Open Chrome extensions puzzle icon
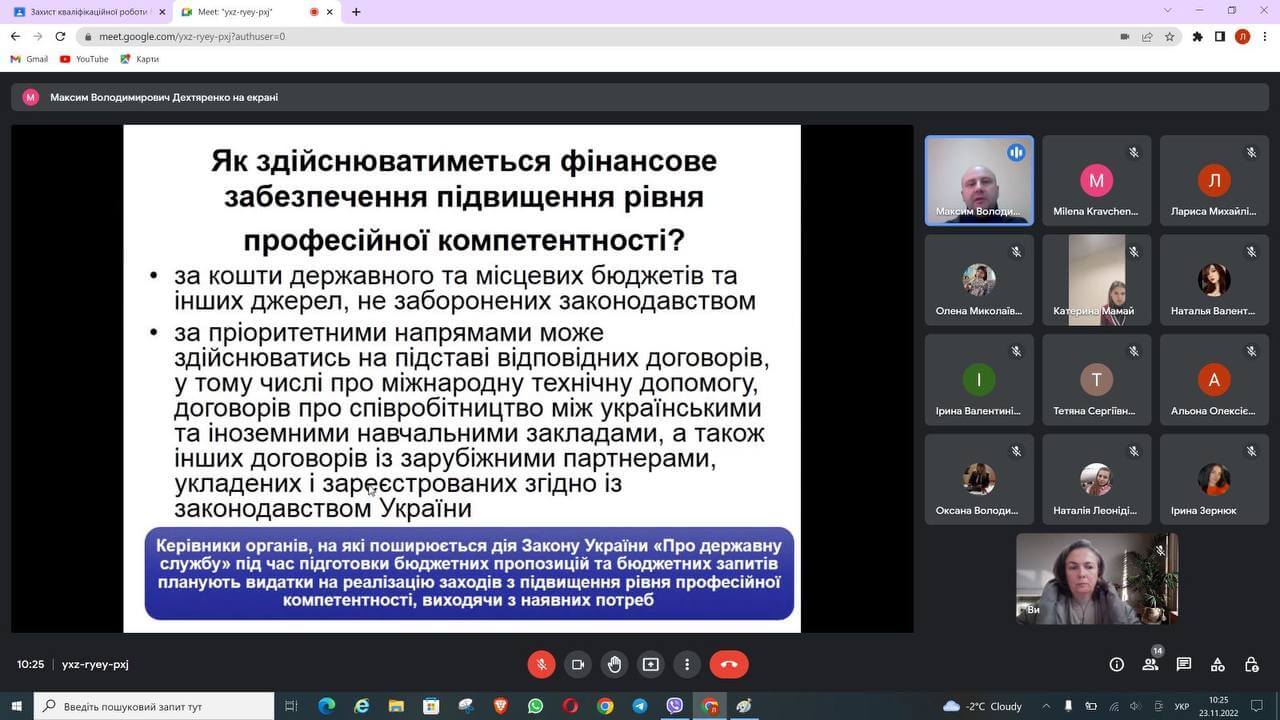1280x720 pixels. [1197, 36]
